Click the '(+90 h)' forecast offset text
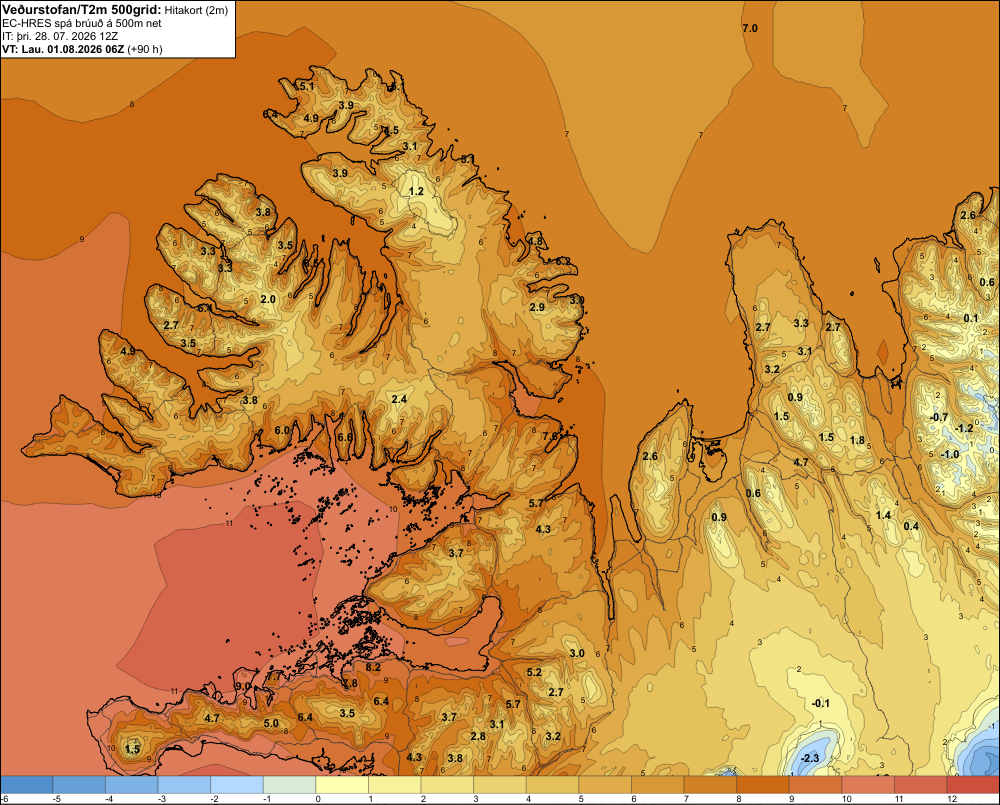The height and width of the screenshot is (805, 1000). tap(145, 49)
